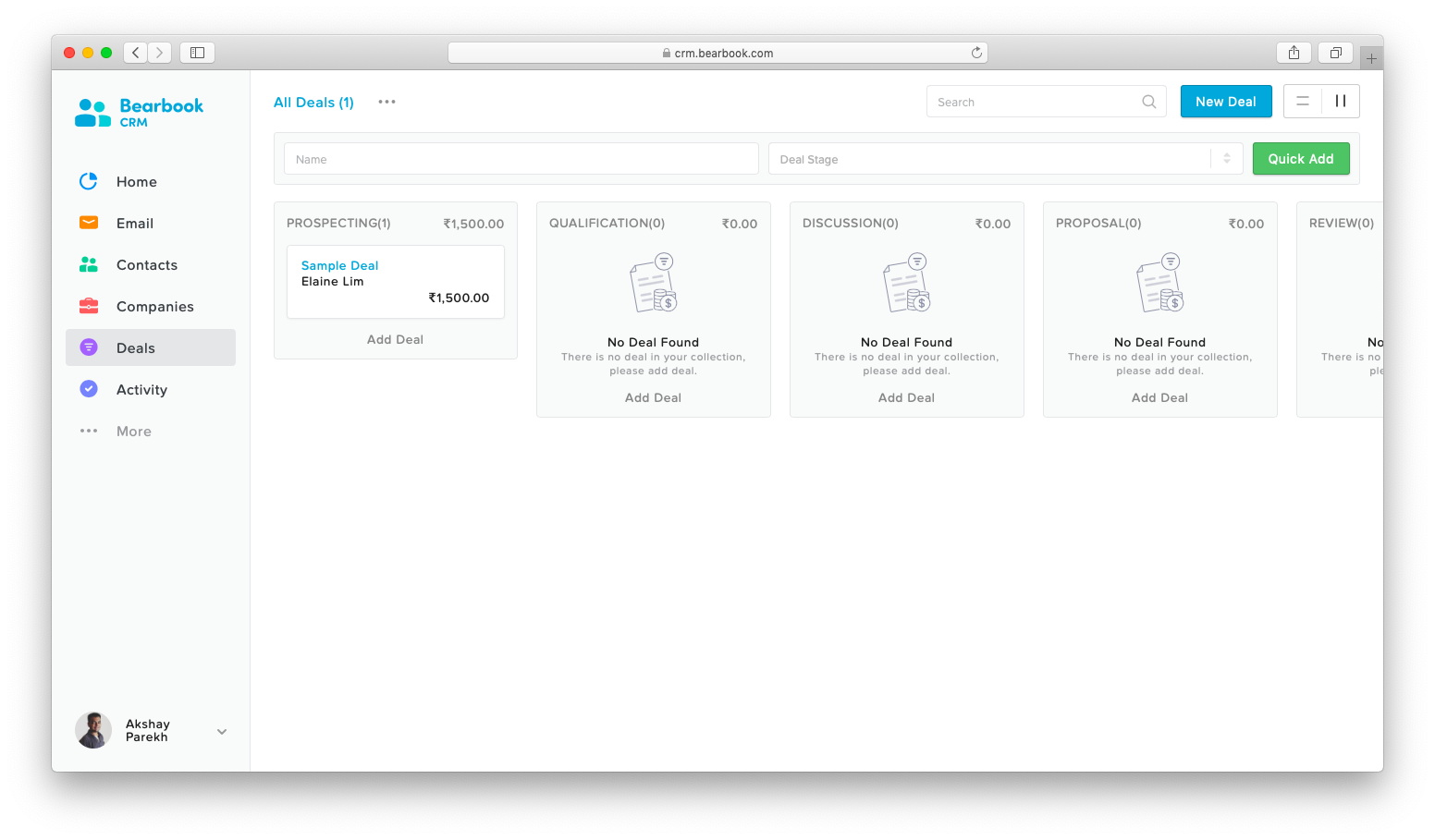1435x840 pixels.
Task: Go to Home in sidebar
Action: [x=151, y=181]
